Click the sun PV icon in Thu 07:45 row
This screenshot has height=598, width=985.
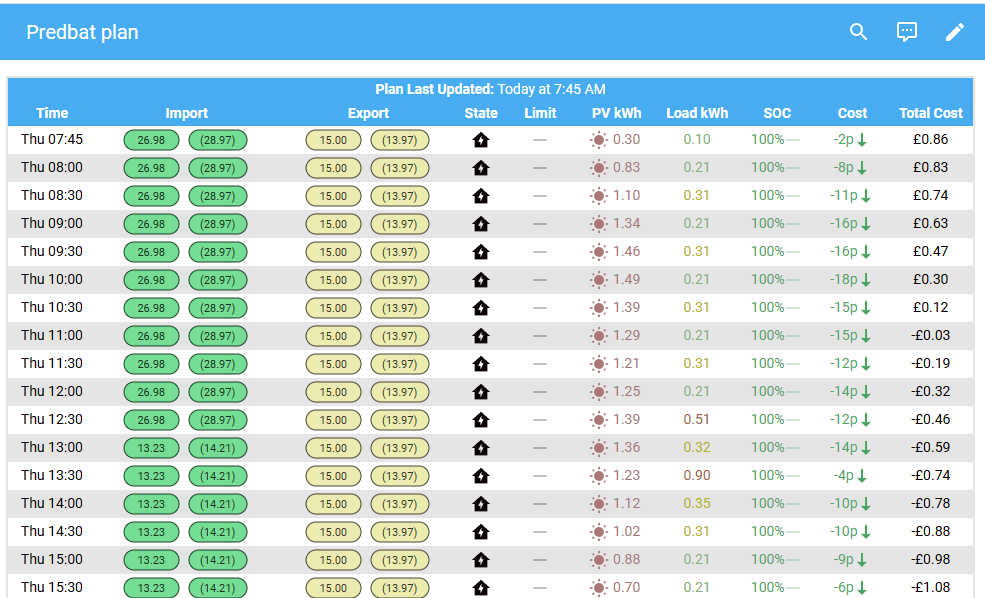click(599, 140)
